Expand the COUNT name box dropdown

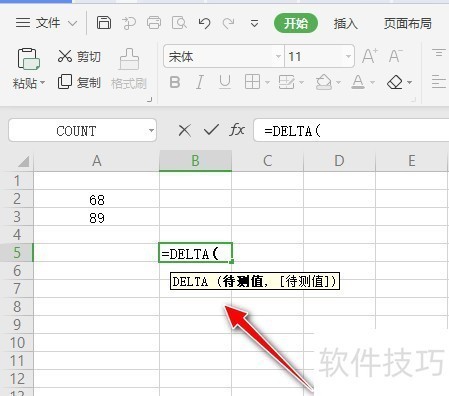pos(151,130)
